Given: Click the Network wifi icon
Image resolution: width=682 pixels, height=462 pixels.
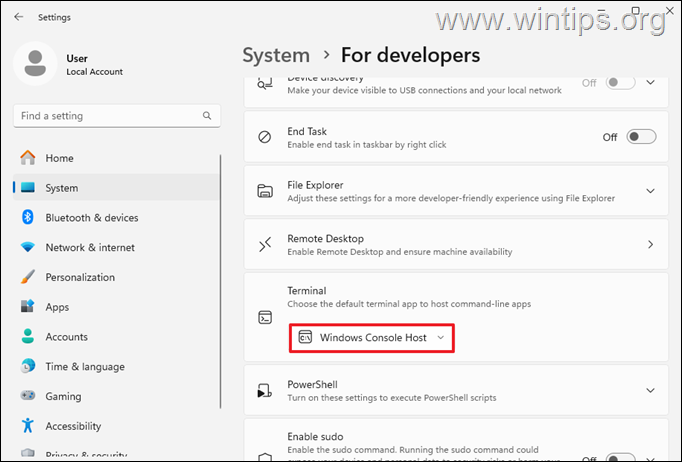Looking at the screenshot, I should [28, 247].
